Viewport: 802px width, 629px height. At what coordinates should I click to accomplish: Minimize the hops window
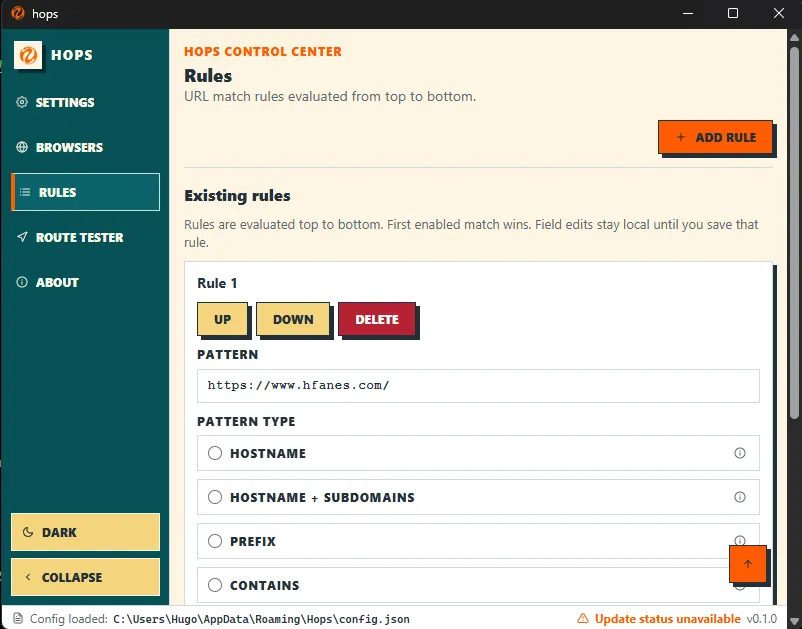(x=688, y=13)
